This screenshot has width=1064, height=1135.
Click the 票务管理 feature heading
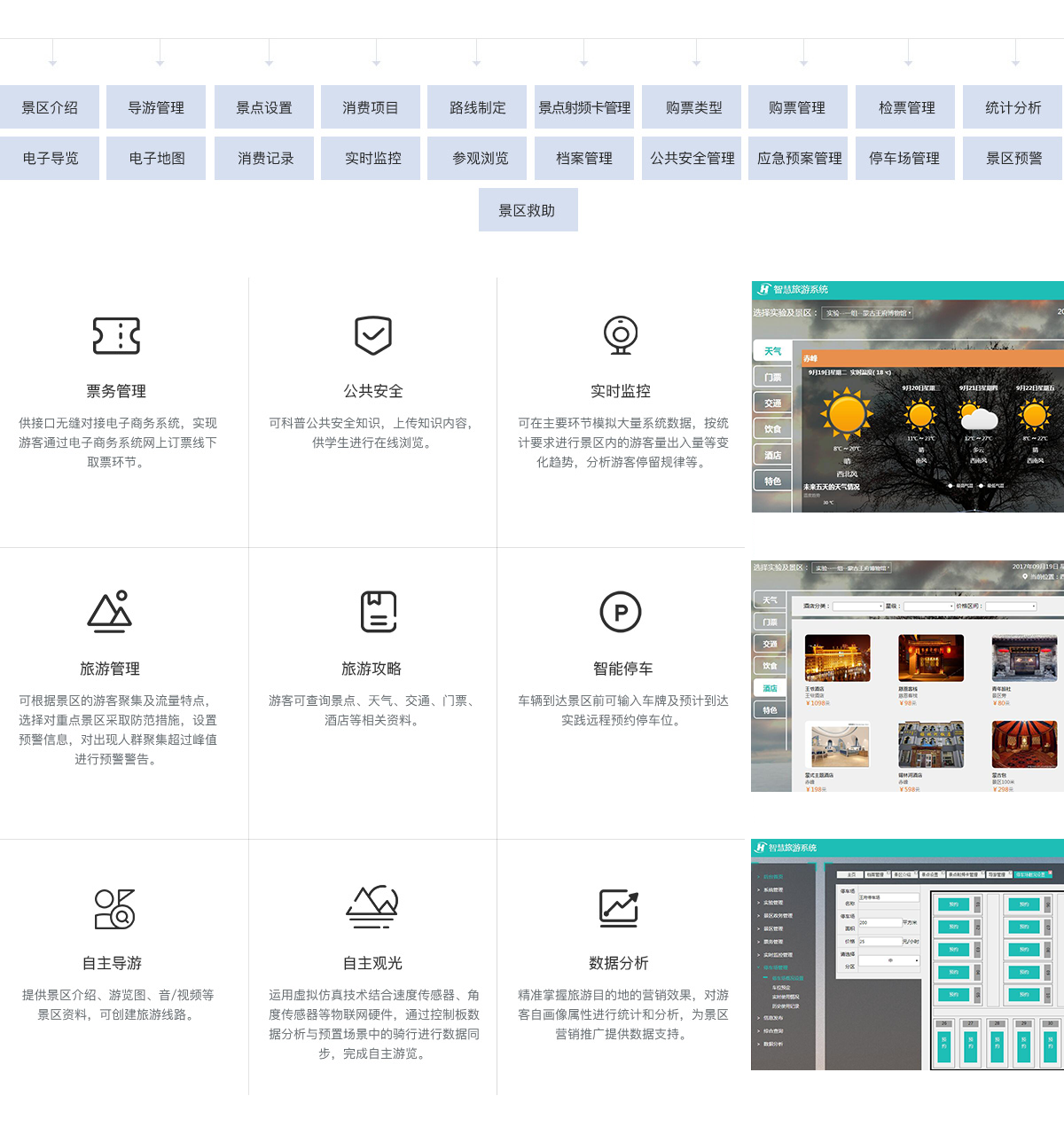116,391
